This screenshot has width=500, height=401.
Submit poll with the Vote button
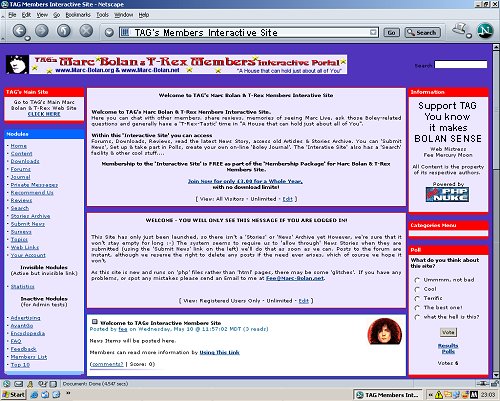click(448, 332)
